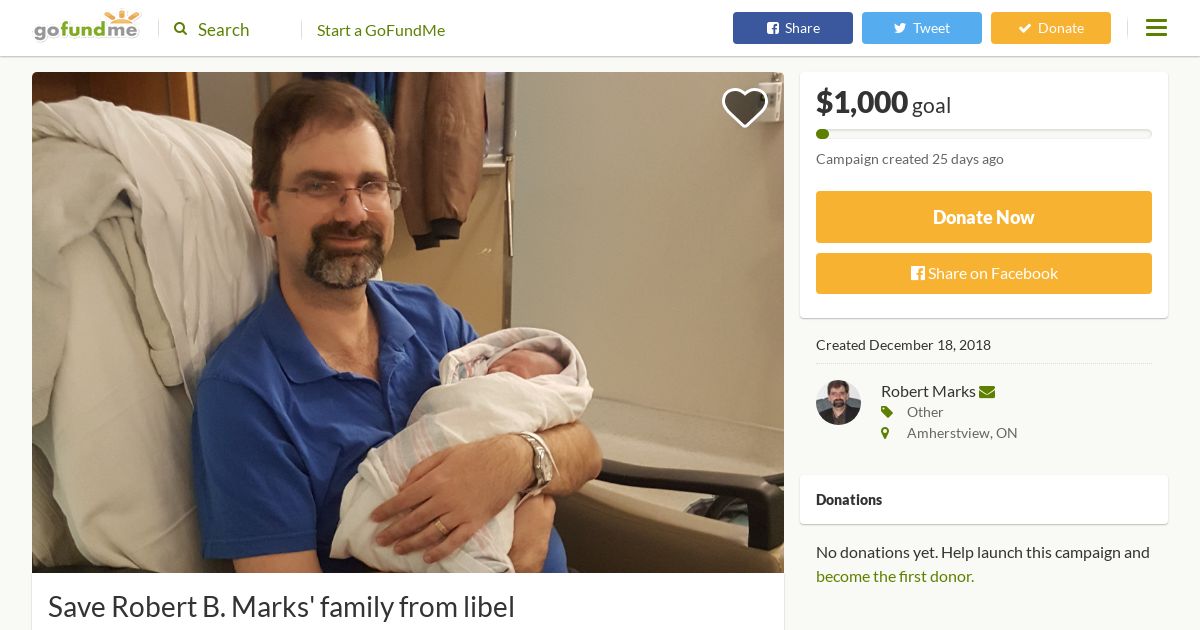Click the Facebook Share button in header
This screenshot has width=1200, height=630.
[793, 28]
